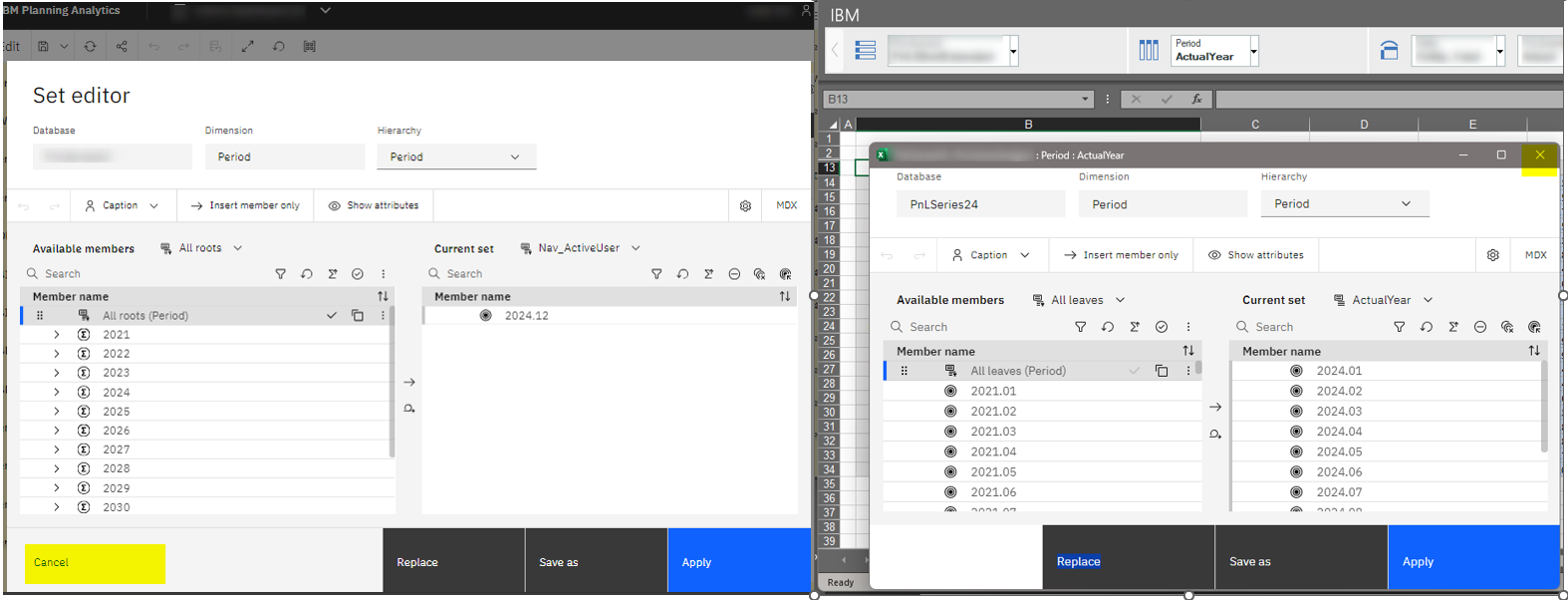Viewport: 1568px width, 600px height.
Task: Toggle Show attributes in the left Set editor
Action: pyautogui.click(x=374, y=205)
